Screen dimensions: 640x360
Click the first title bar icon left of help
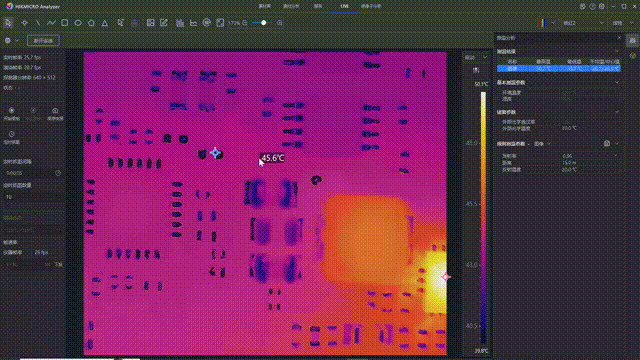[582, 7]
